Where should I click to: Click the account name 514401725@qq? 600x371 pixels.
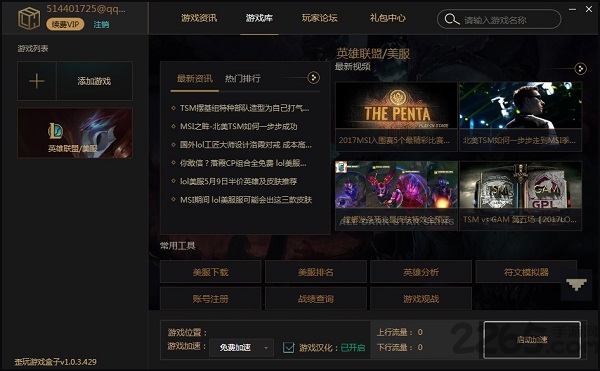[86, 9]
